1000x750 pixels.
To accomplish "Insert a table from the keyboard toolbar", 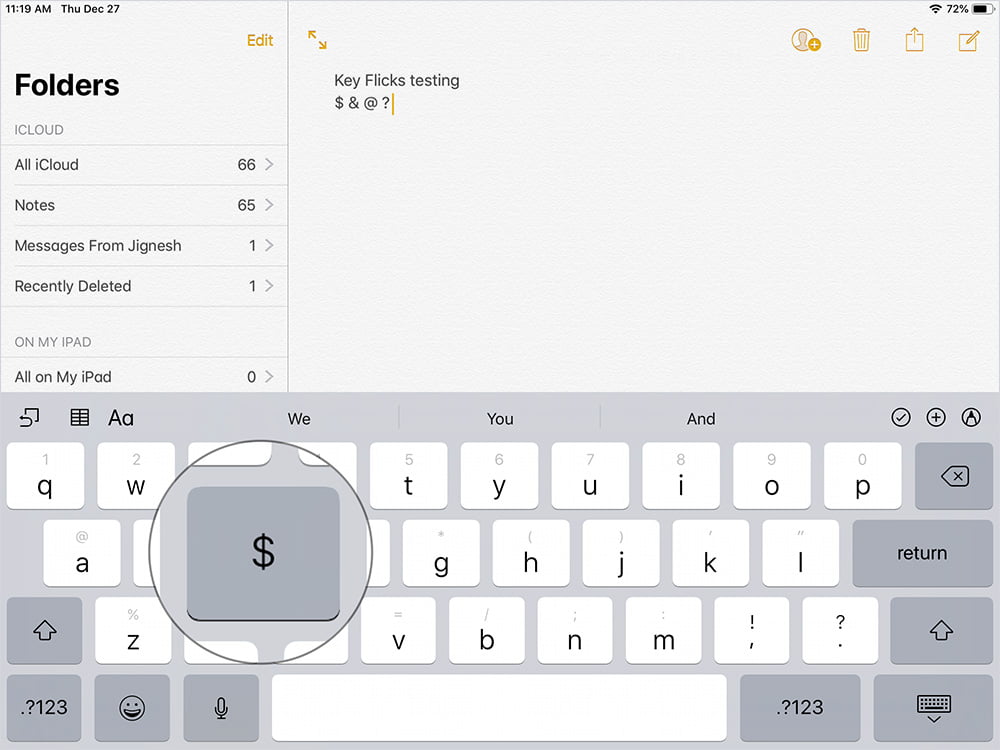I will pos(79,418).
